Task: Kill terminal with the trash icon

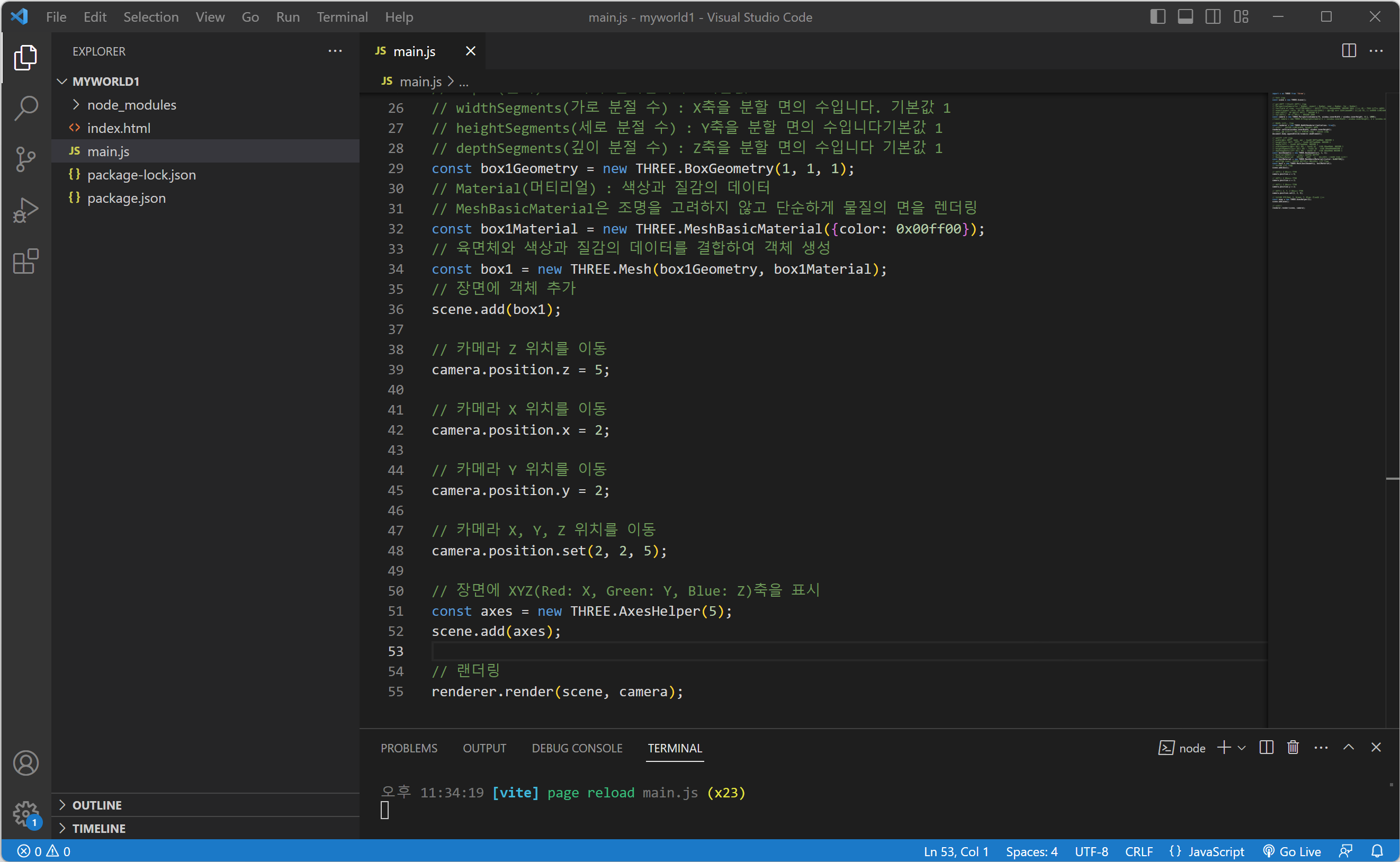Action: pyautogui.click(x=1293, y=748)
